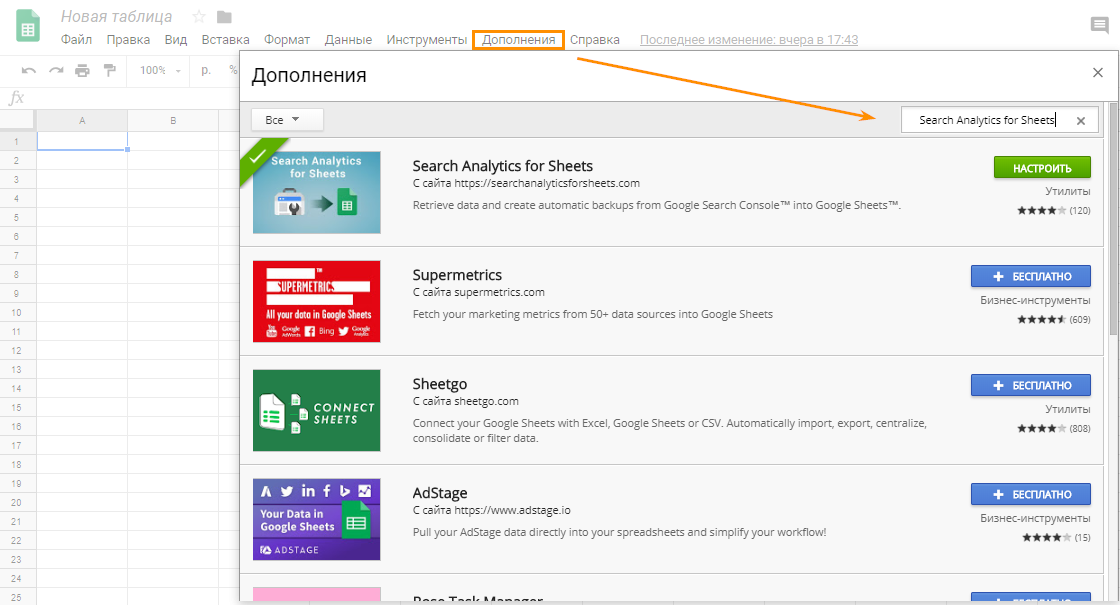Clear the add-ons search field

pos(1081,121)
